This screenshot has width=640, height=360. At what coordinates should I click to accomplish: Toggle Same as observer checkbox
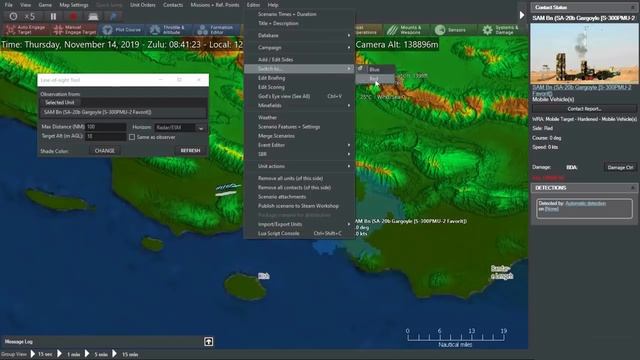[132, 137]
